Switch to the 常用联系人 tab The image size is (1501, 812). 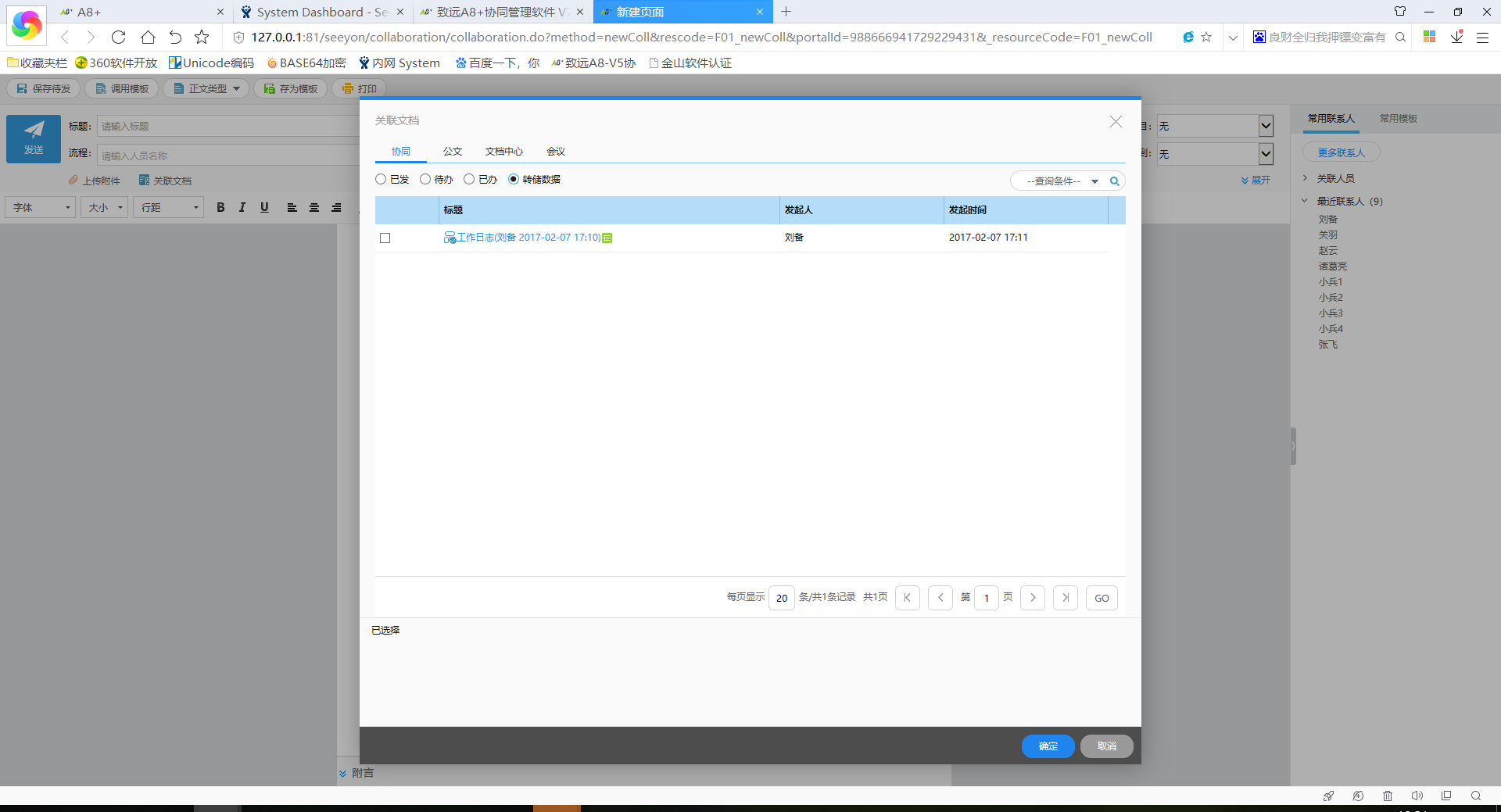click(1331, 119)
